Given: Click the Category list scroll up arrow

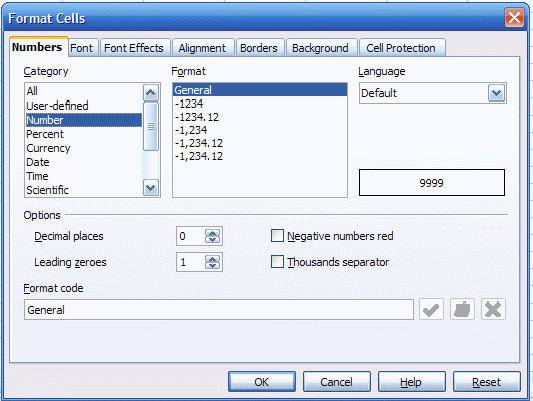Looking at the screenshot, I should (x=151, y=92).
